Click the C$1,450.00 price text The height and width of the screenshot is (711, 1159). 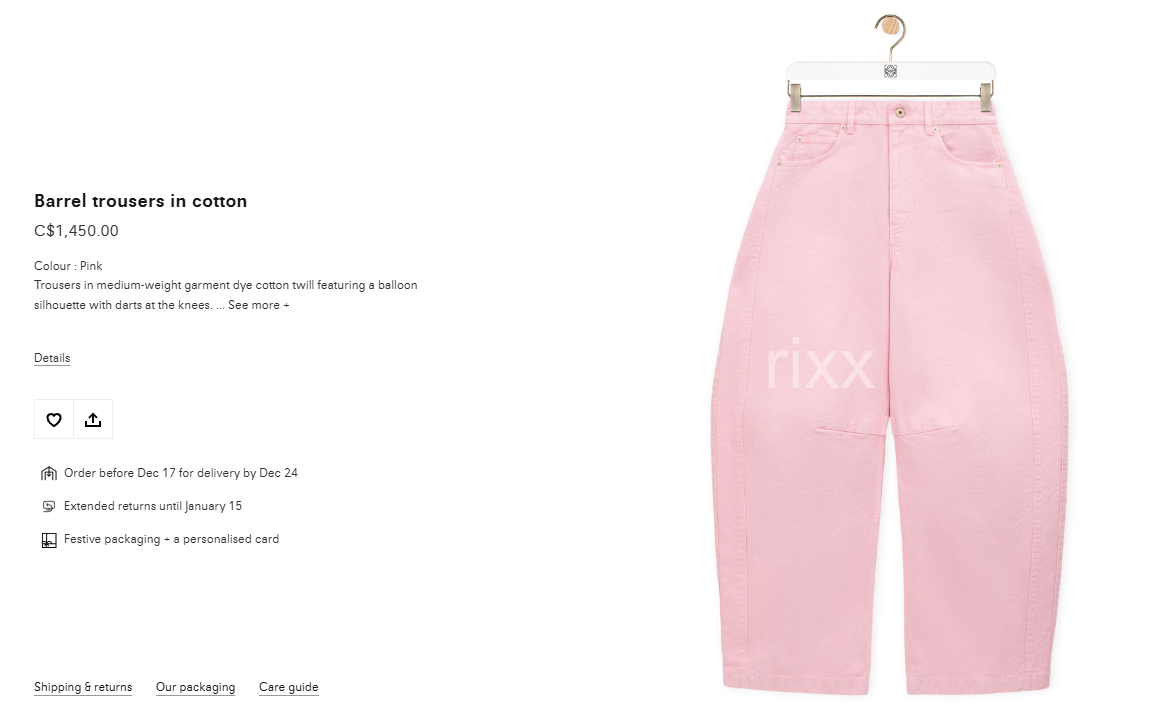76,231
